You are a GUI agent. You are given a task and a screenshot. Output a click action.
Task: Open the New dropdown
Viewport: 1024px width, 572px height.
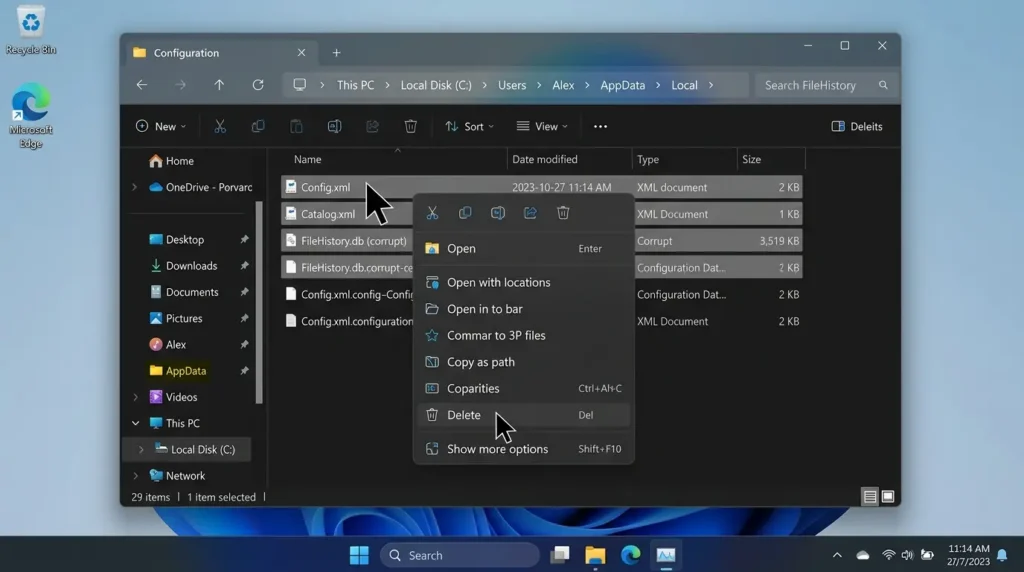161,127
